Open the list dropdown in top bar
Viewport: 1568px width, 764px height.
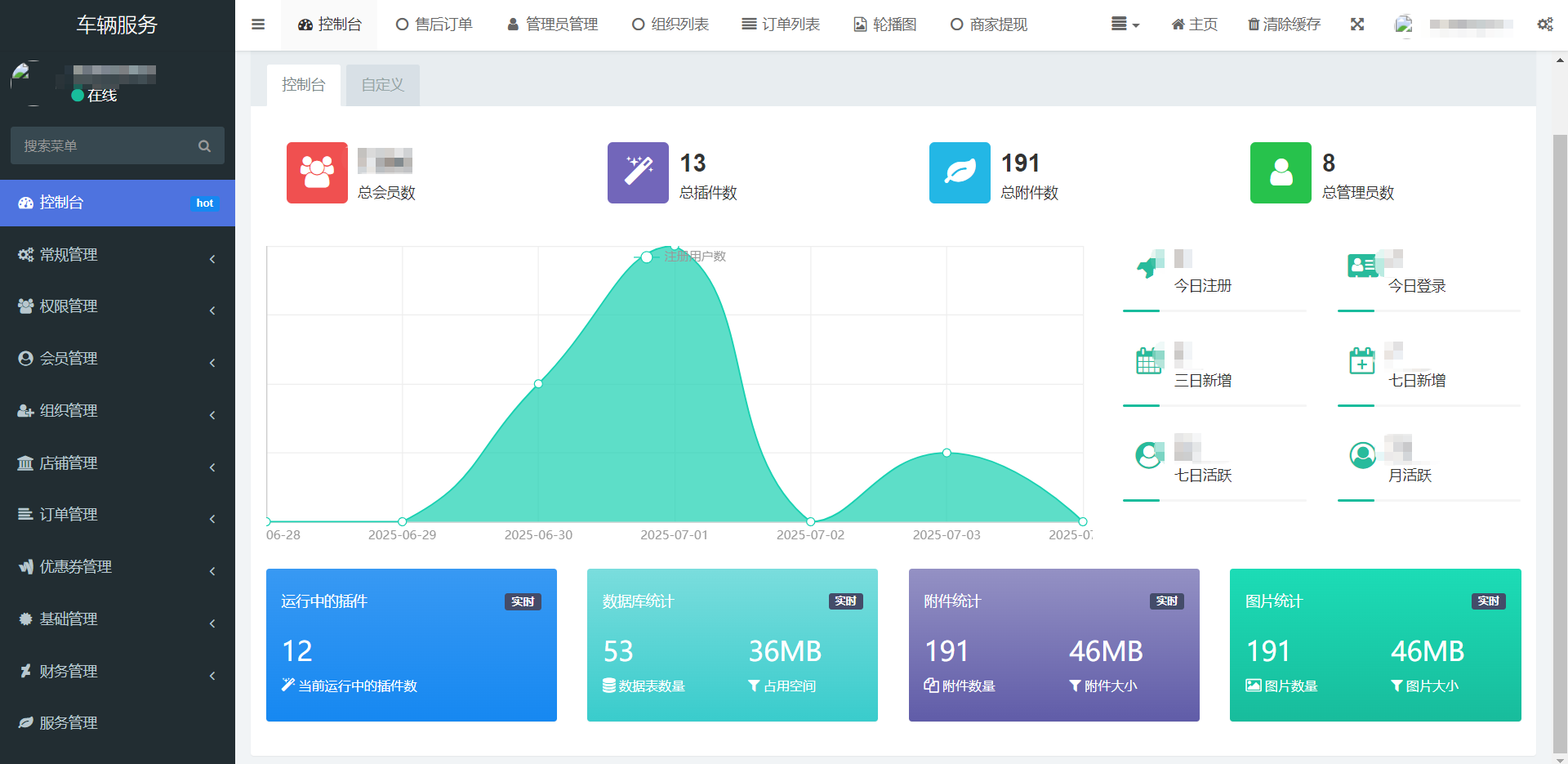tap(1125, 25)
